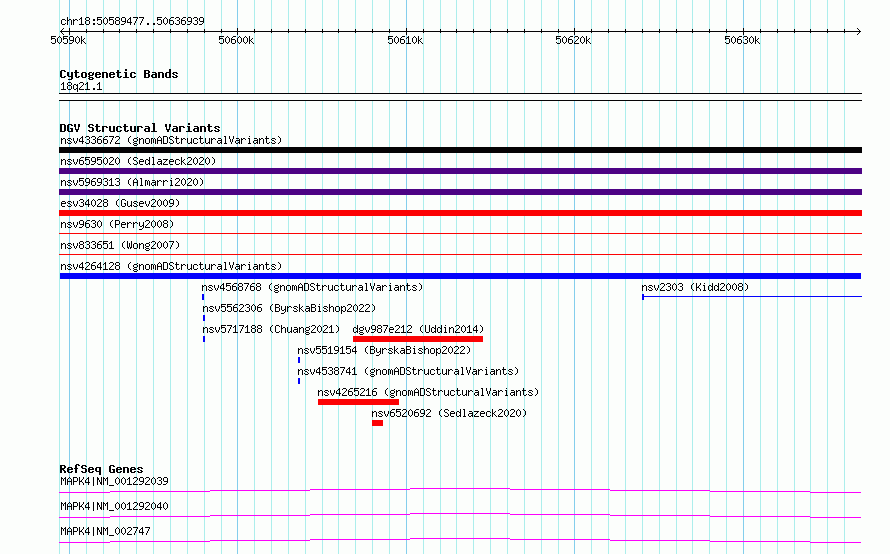This screenshot has height=554, width=890.
Task: Click blue marker under nsv5717188
Action: click(204, 339)
